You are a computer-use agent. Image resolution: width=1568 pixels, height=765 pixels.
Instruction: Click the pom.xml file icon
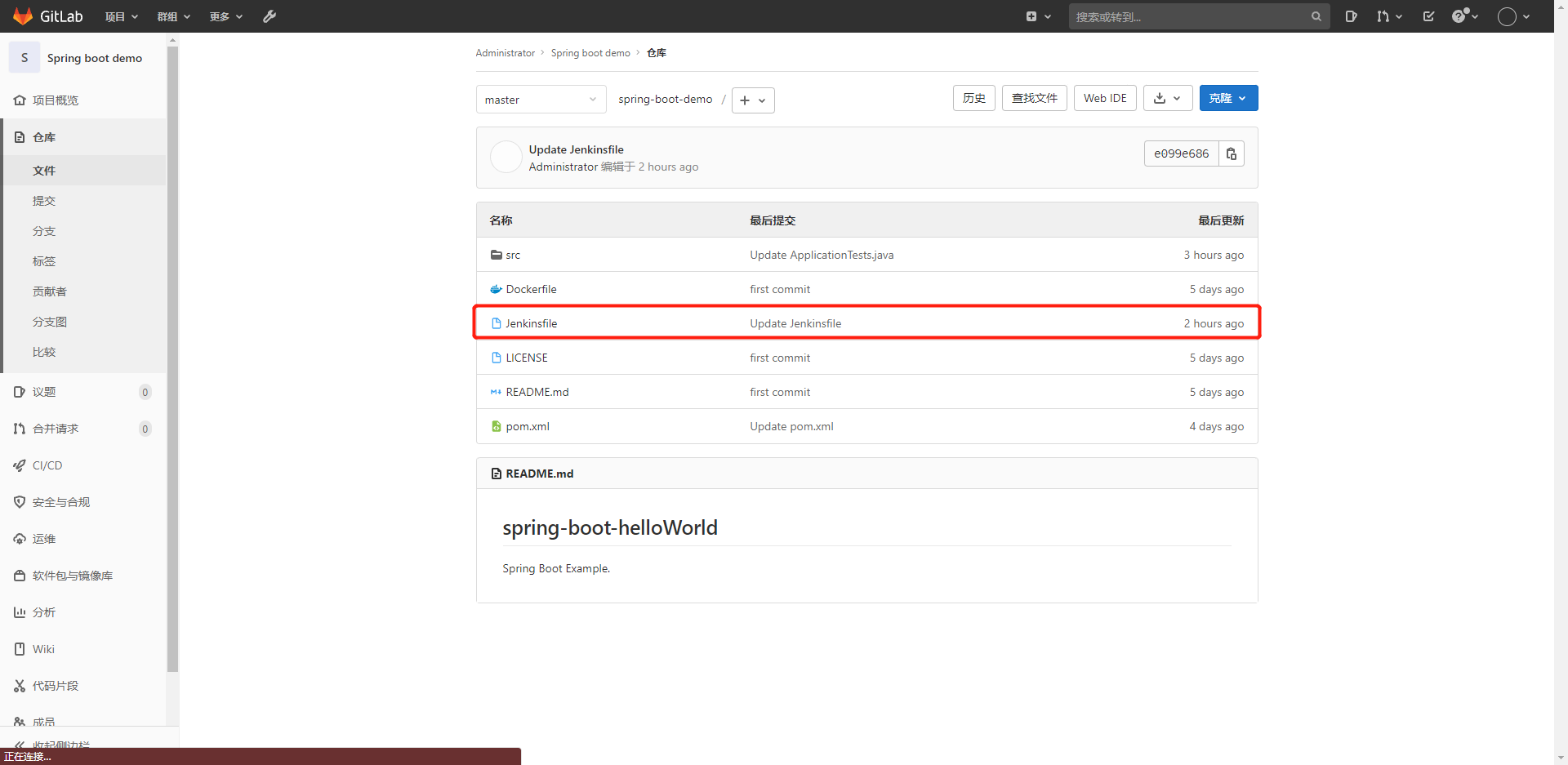(x=496, y=426)
